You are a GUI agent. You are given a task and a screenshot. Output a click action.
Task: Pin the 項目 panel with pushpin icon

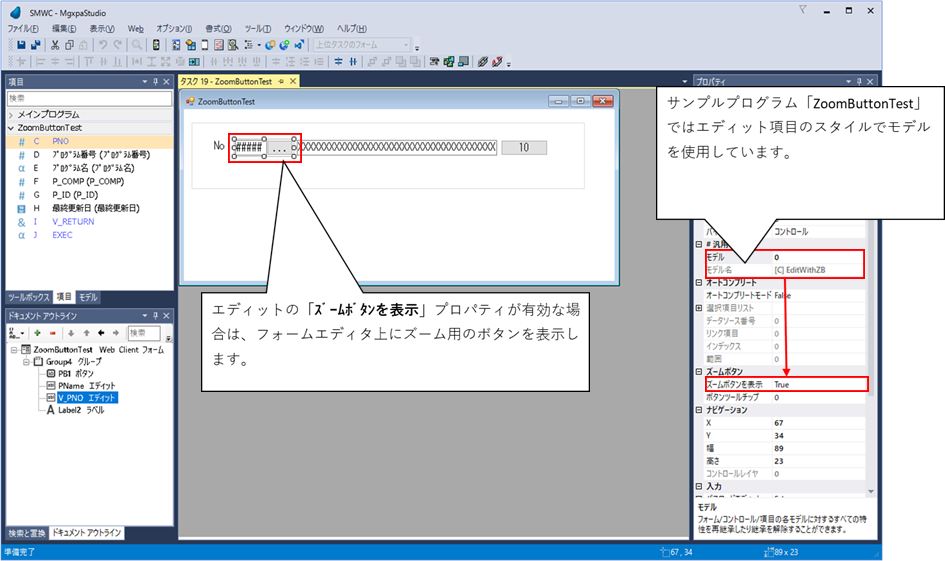155,81
